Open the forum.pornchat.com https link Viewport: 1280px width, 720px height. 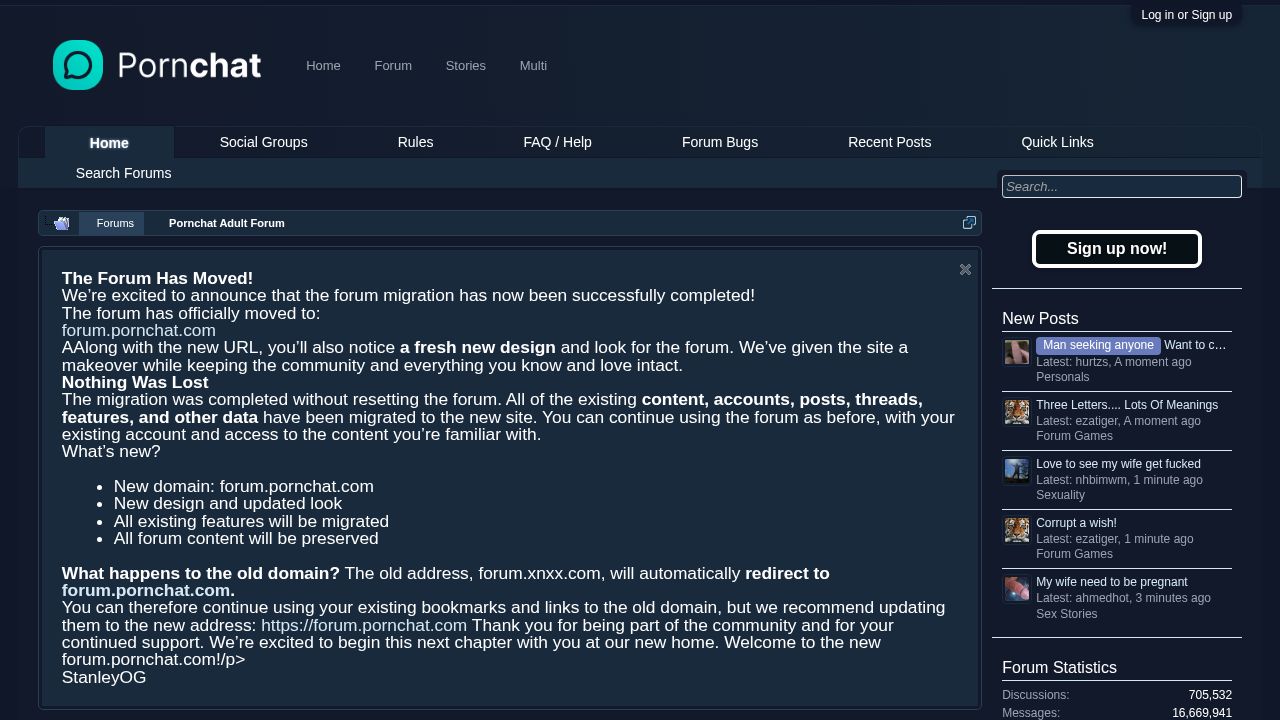(364, 625)
